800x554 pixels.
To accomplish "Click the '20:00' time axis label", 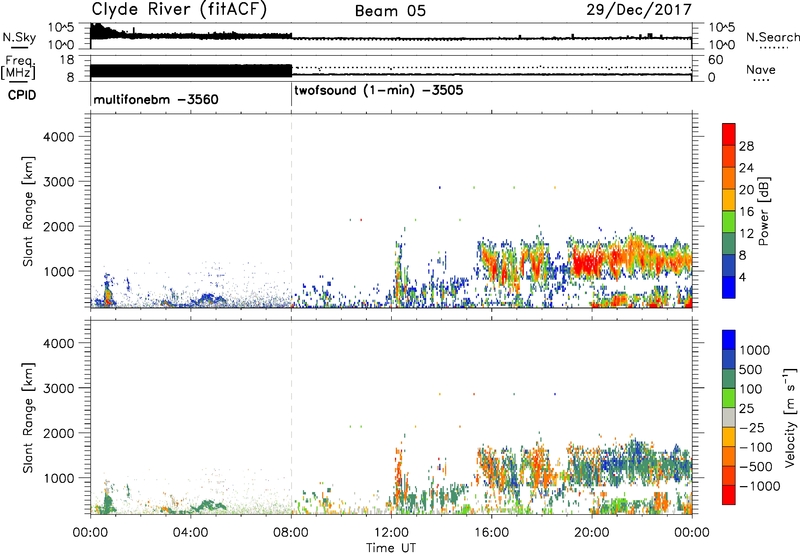I will point(592,533).
